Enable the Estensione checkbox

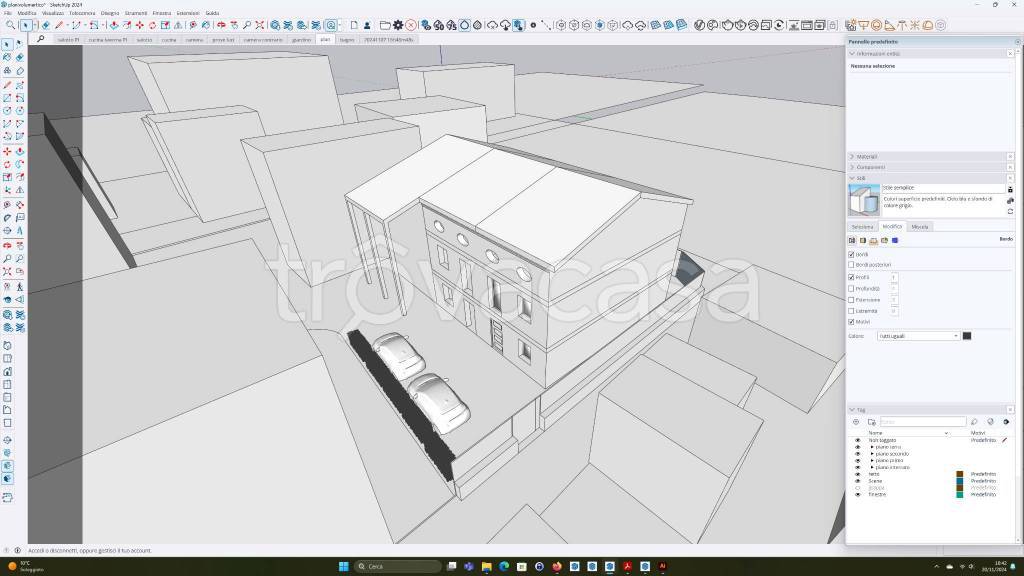852,300
